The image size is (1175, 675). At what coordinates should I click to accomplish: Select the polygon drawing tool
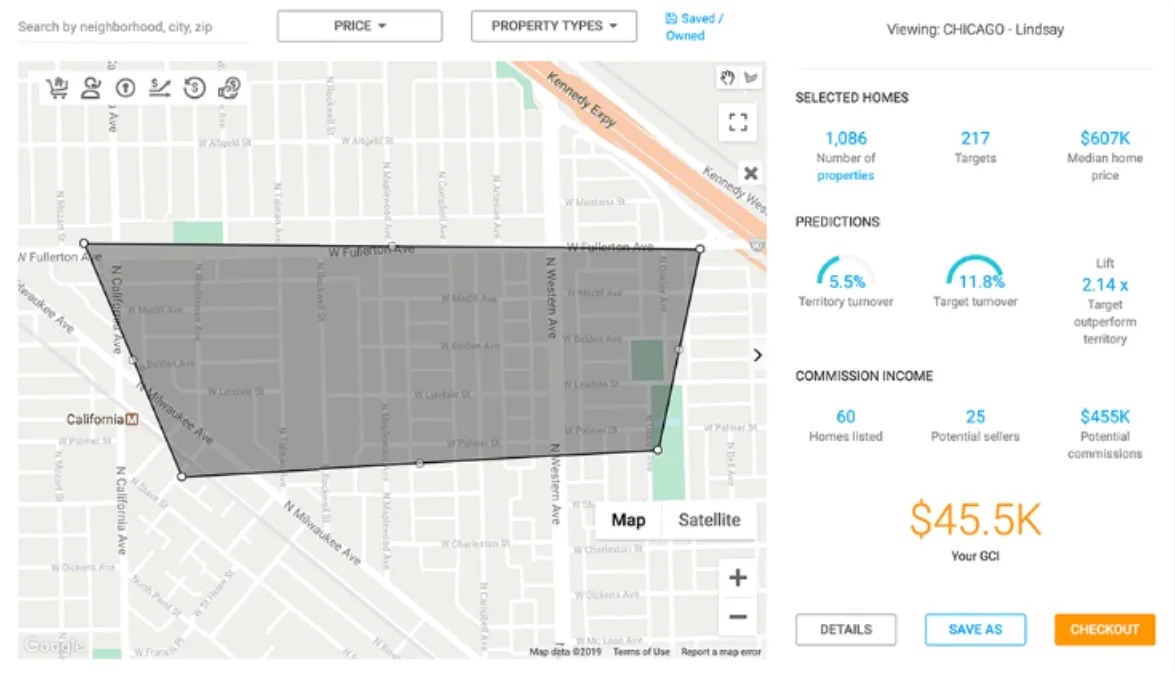pos(751,77)
